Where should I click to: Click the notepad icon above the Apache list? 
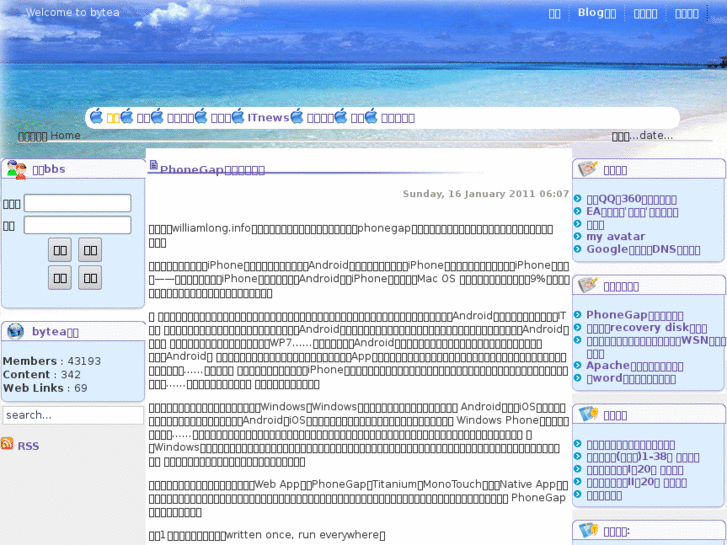point(588,285)
